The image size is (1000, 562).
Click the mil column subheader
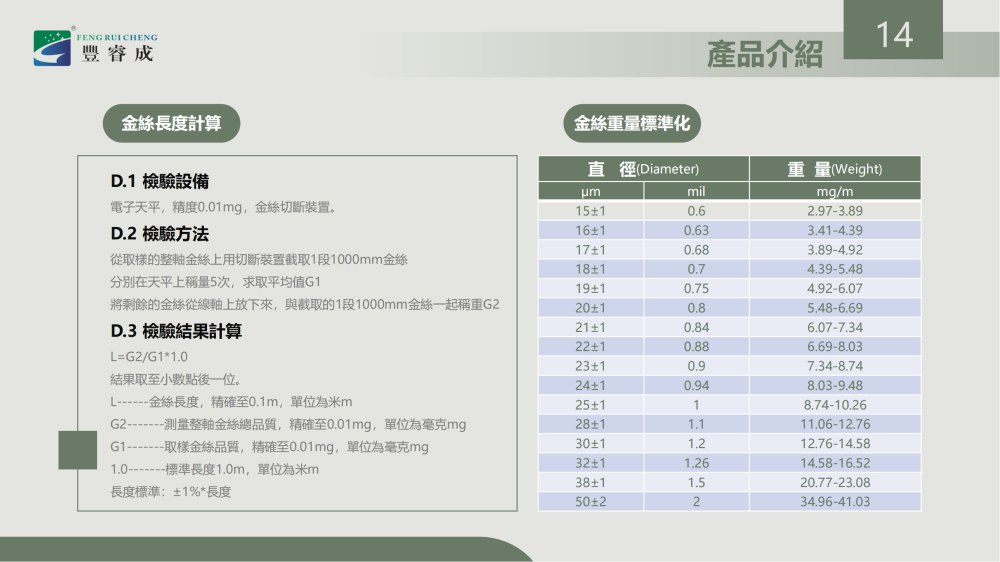pos(696,191)
